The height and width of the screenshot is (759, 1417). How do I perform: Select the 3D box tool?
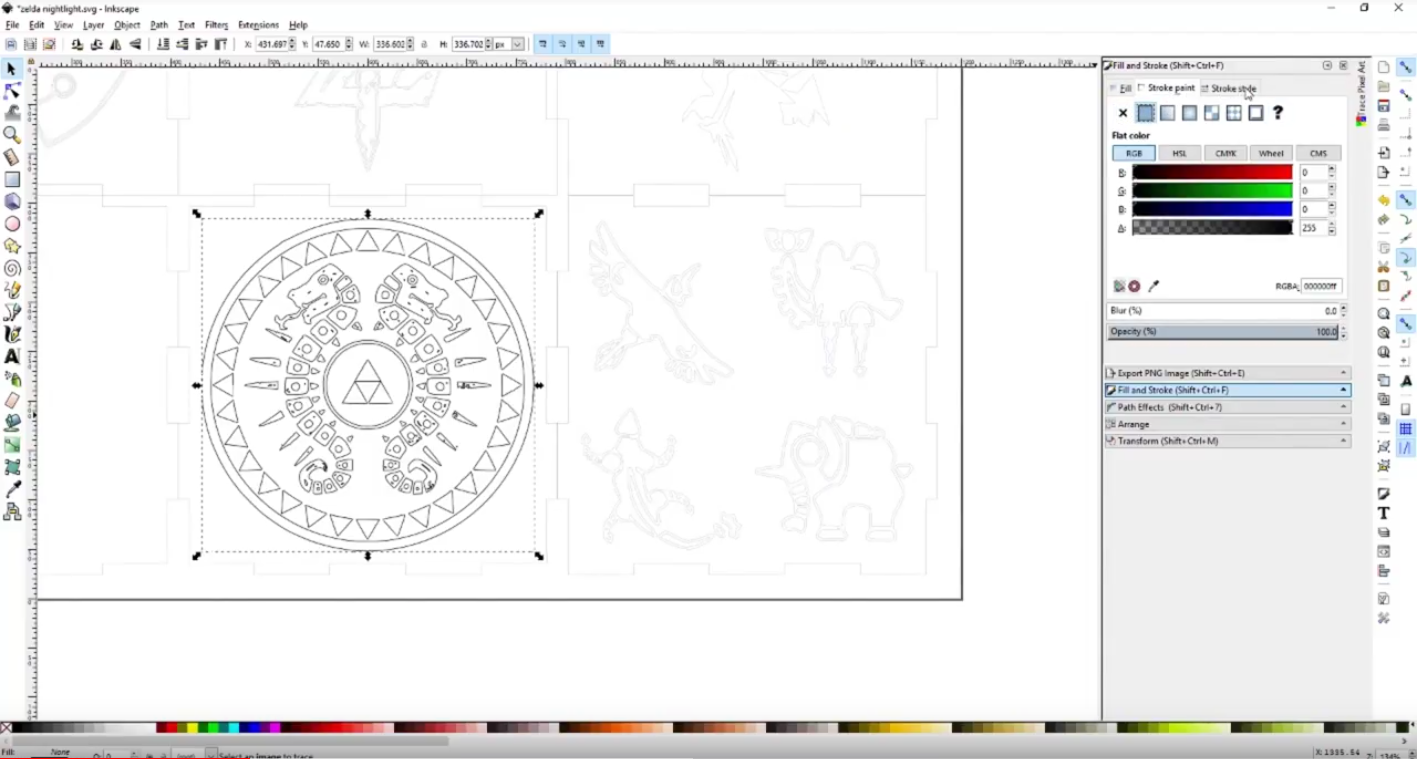tap(11, 202)
